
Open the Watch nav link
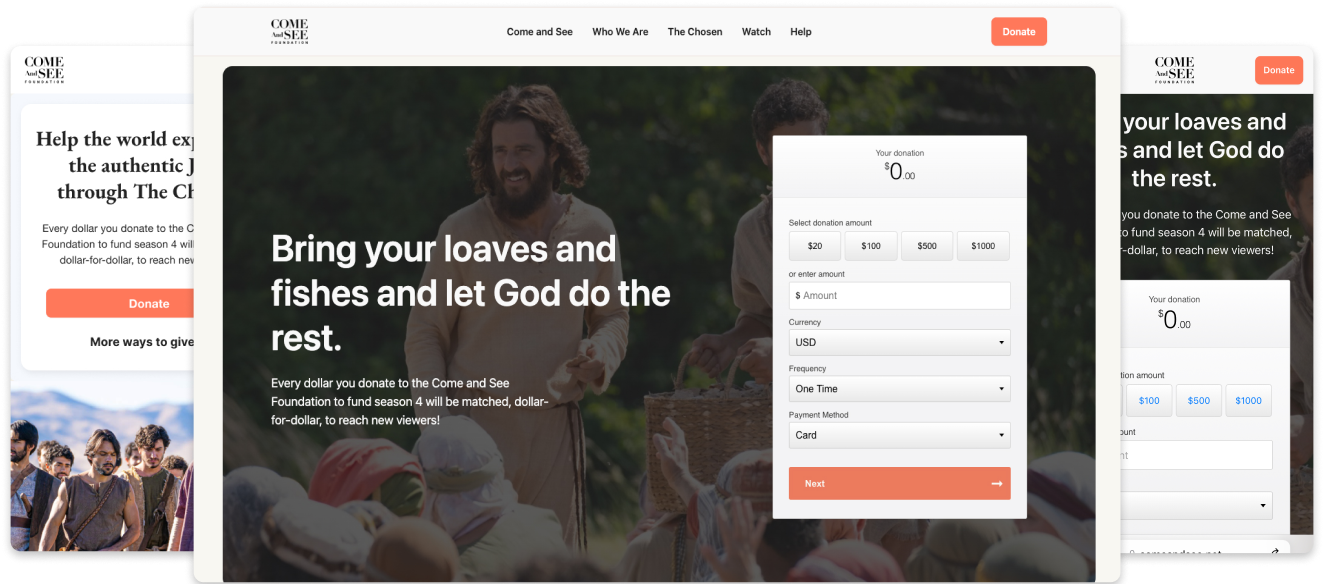756,32
